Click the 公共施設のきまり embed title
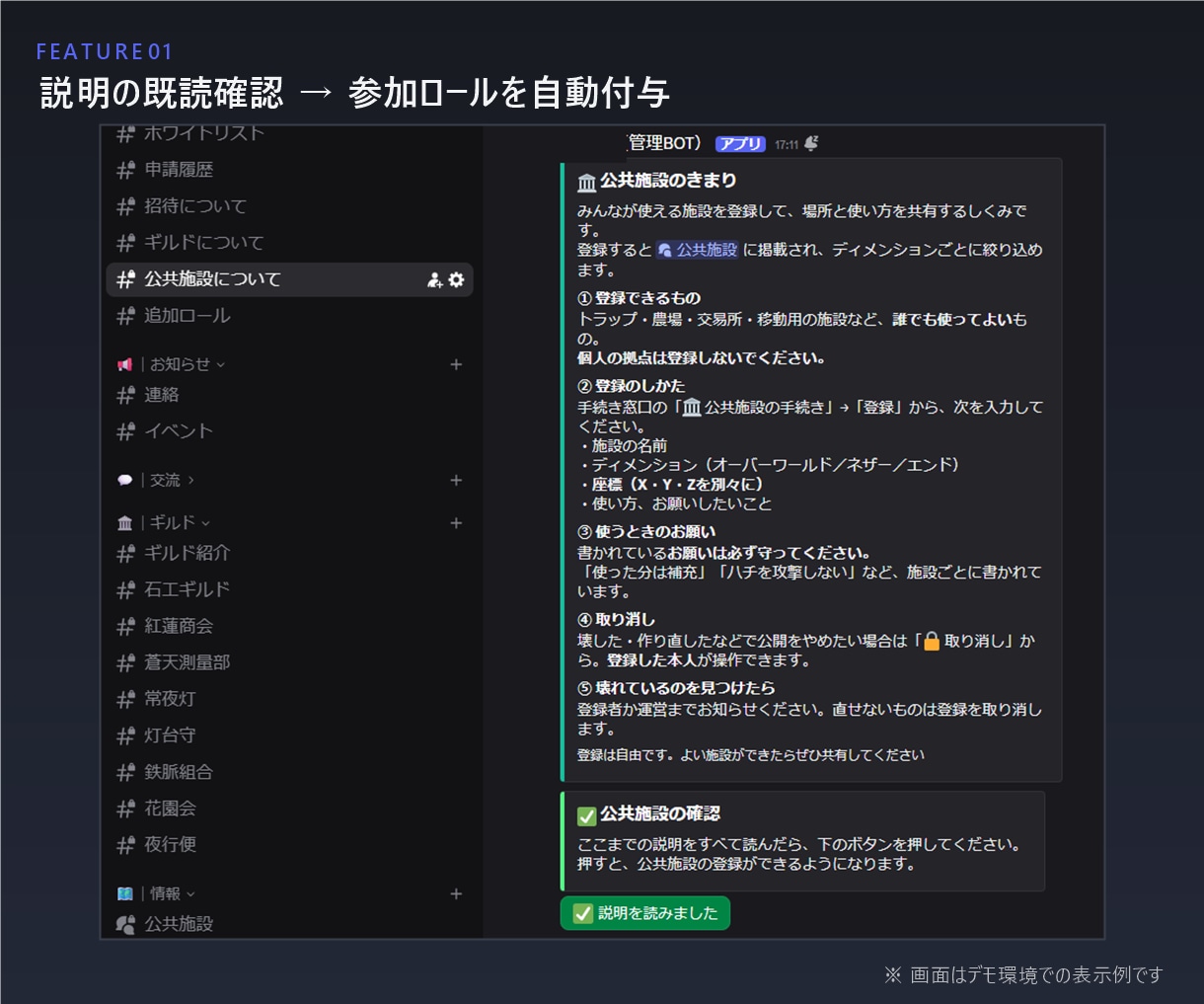The width and height of the screenshot is (1204, 1004). 668,181
